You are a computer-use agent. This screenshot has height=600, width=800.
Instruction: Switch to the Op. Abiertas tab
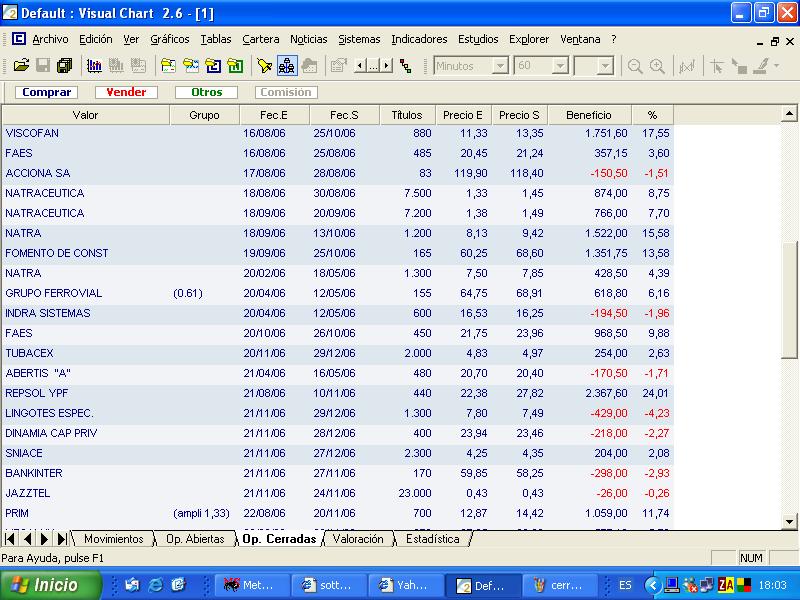click(x=195, y=539)
